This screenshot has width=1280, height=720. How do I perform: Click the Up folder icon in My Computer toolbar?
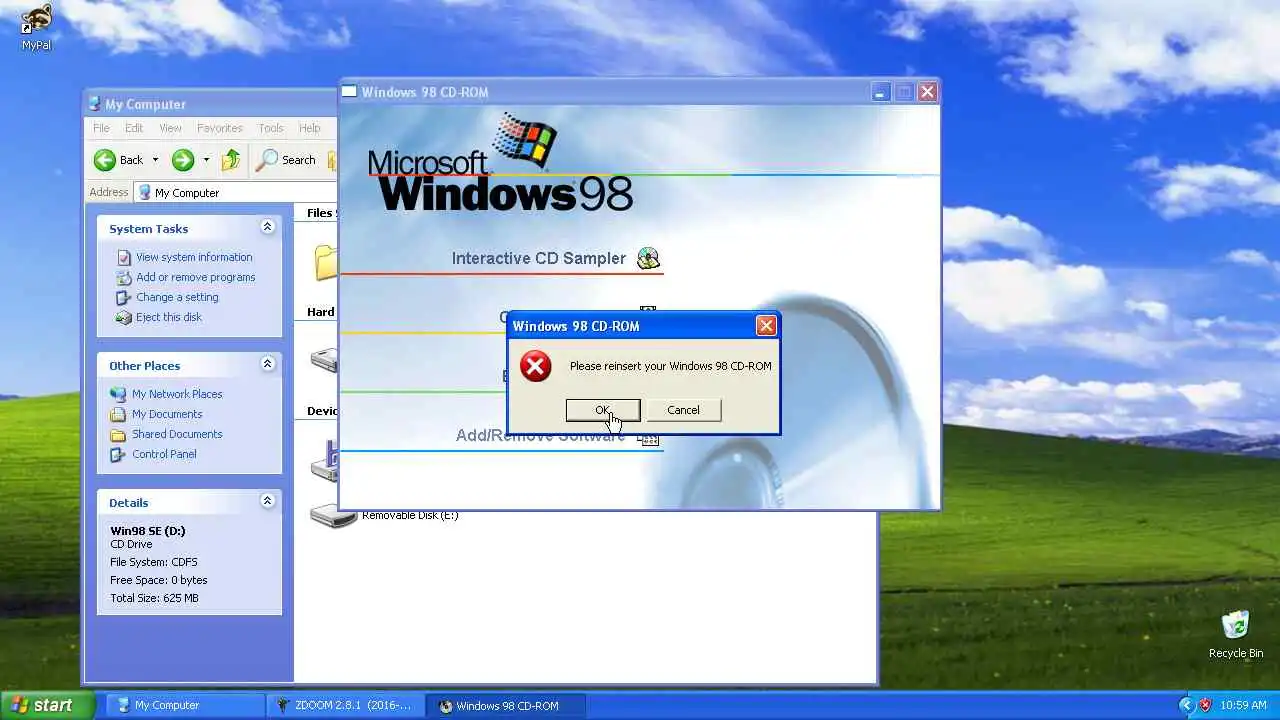231,160
